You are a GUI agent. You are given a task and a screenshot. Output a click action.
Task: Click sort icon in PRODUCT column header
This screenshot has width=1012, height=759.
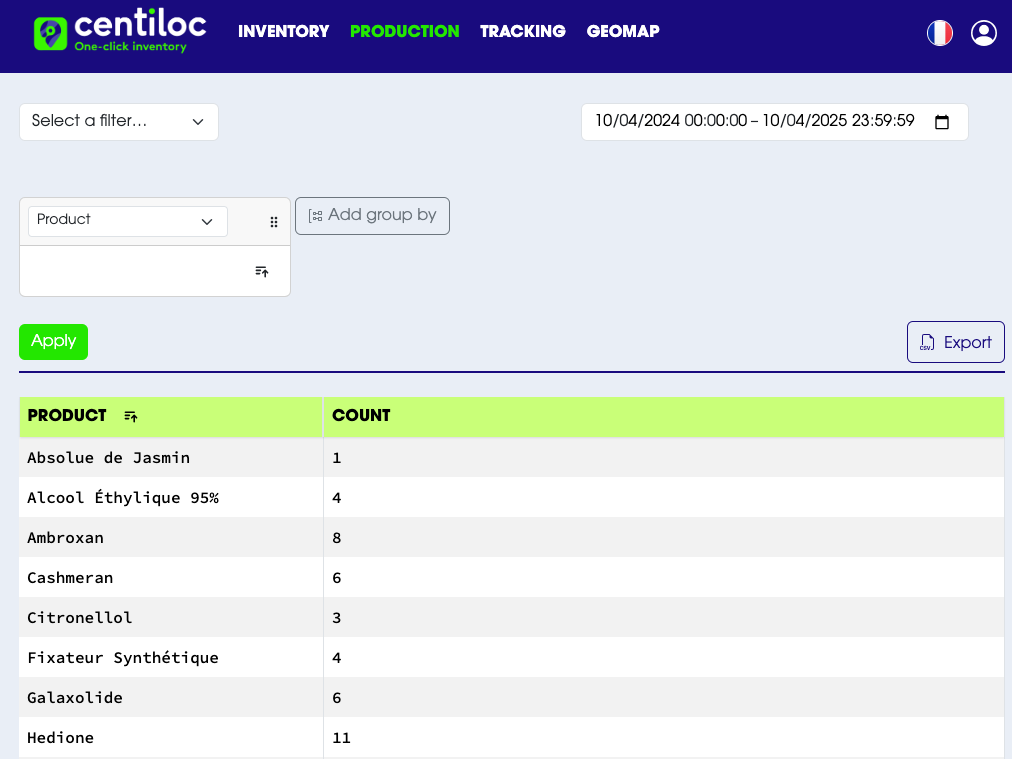(x=131, y=416)
